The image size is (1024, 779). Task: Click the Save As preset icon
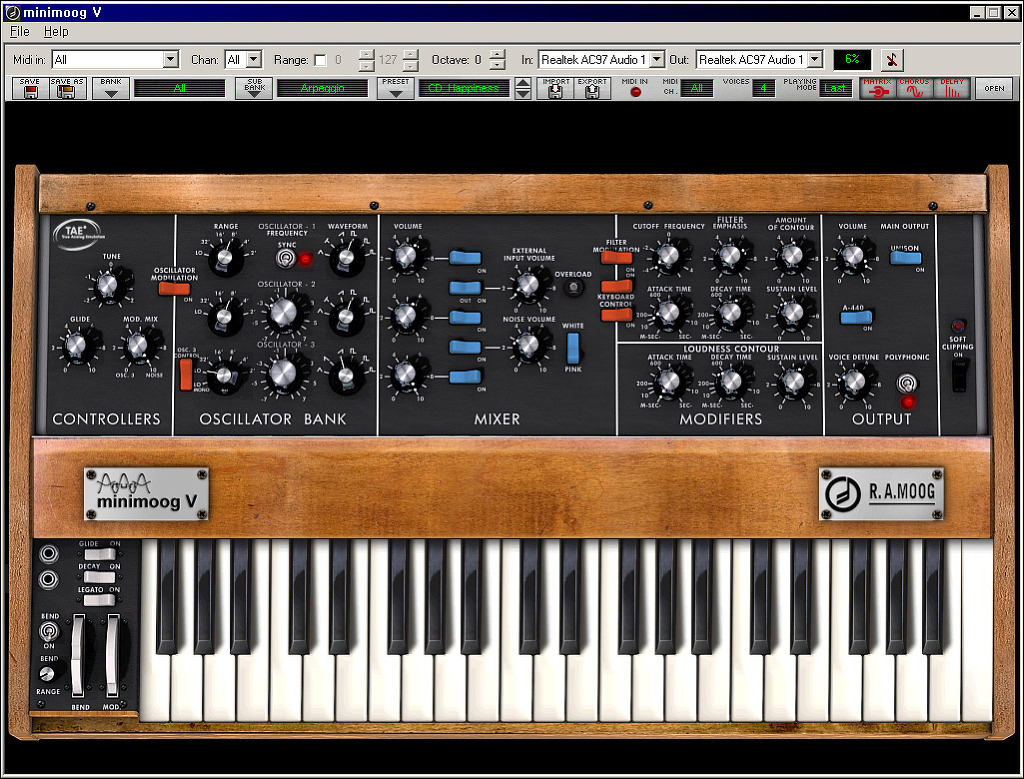67,92
